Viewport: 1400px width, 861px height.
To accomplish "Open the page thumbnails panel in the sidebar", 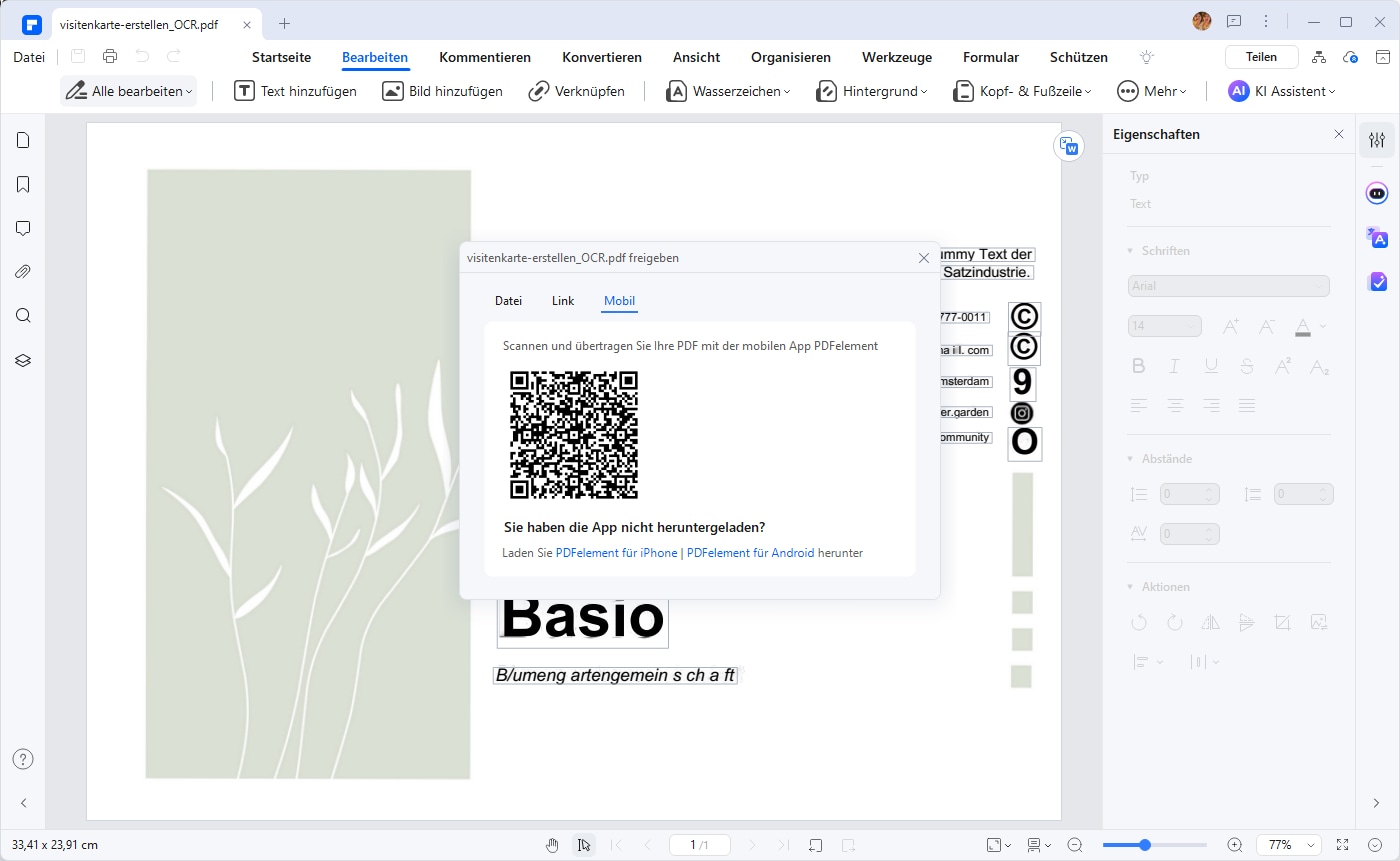I will 23,140.
